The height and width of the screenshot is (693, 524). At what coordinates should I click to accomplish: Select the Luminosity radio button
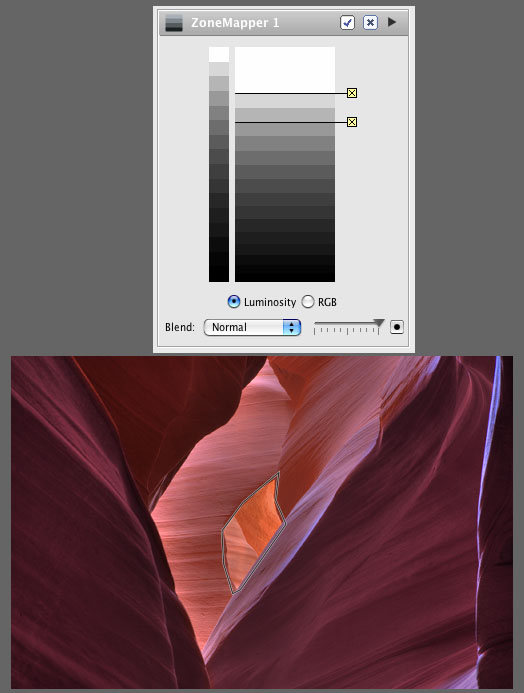click(x=234, y=302)
